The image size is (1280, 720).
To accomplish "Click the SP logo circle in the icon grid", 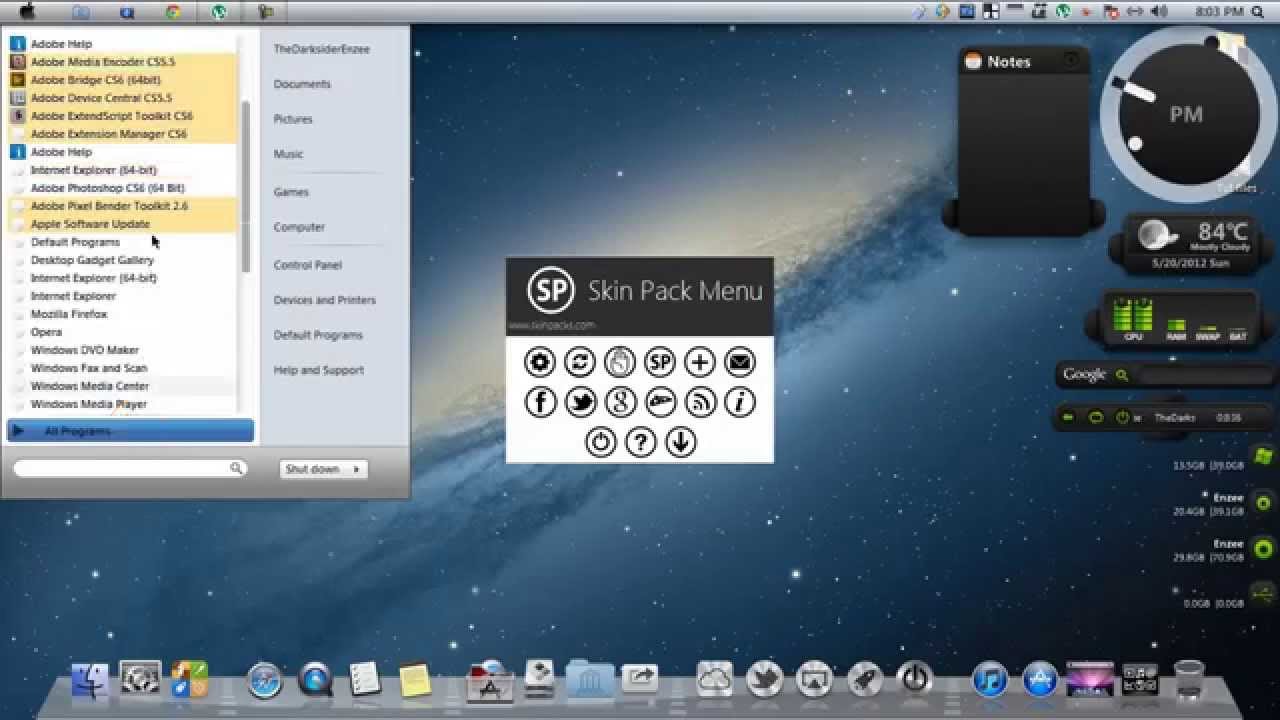I will pyautogui.click(x=660, y=362).
